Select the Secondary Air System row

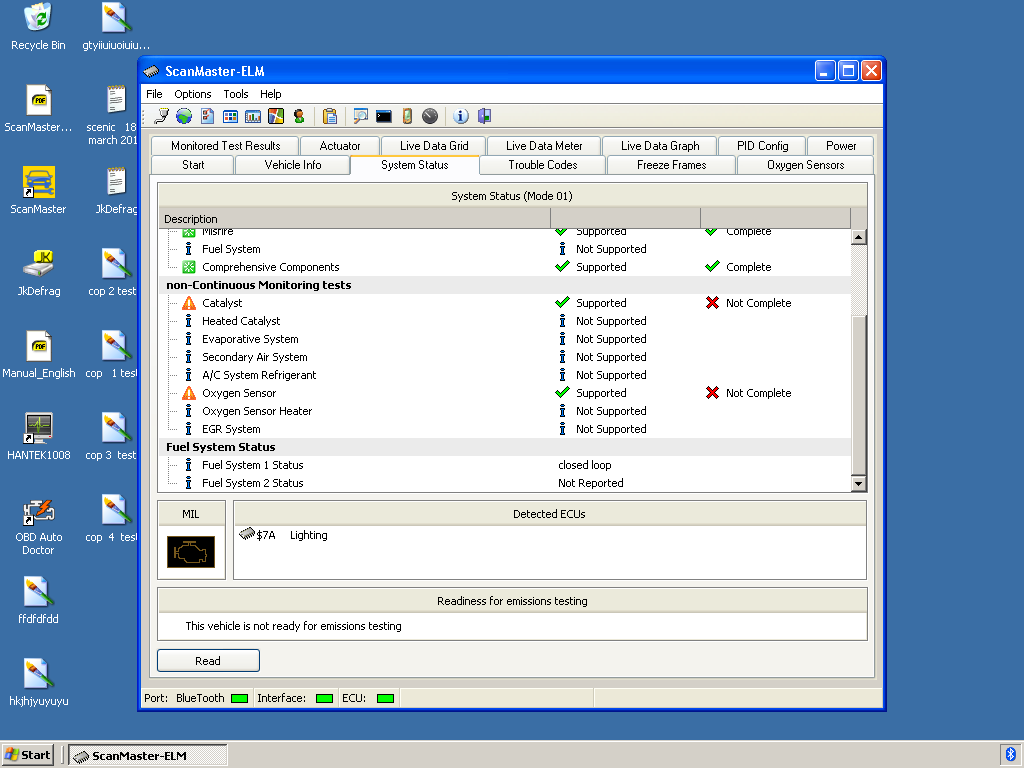[505, 357]
